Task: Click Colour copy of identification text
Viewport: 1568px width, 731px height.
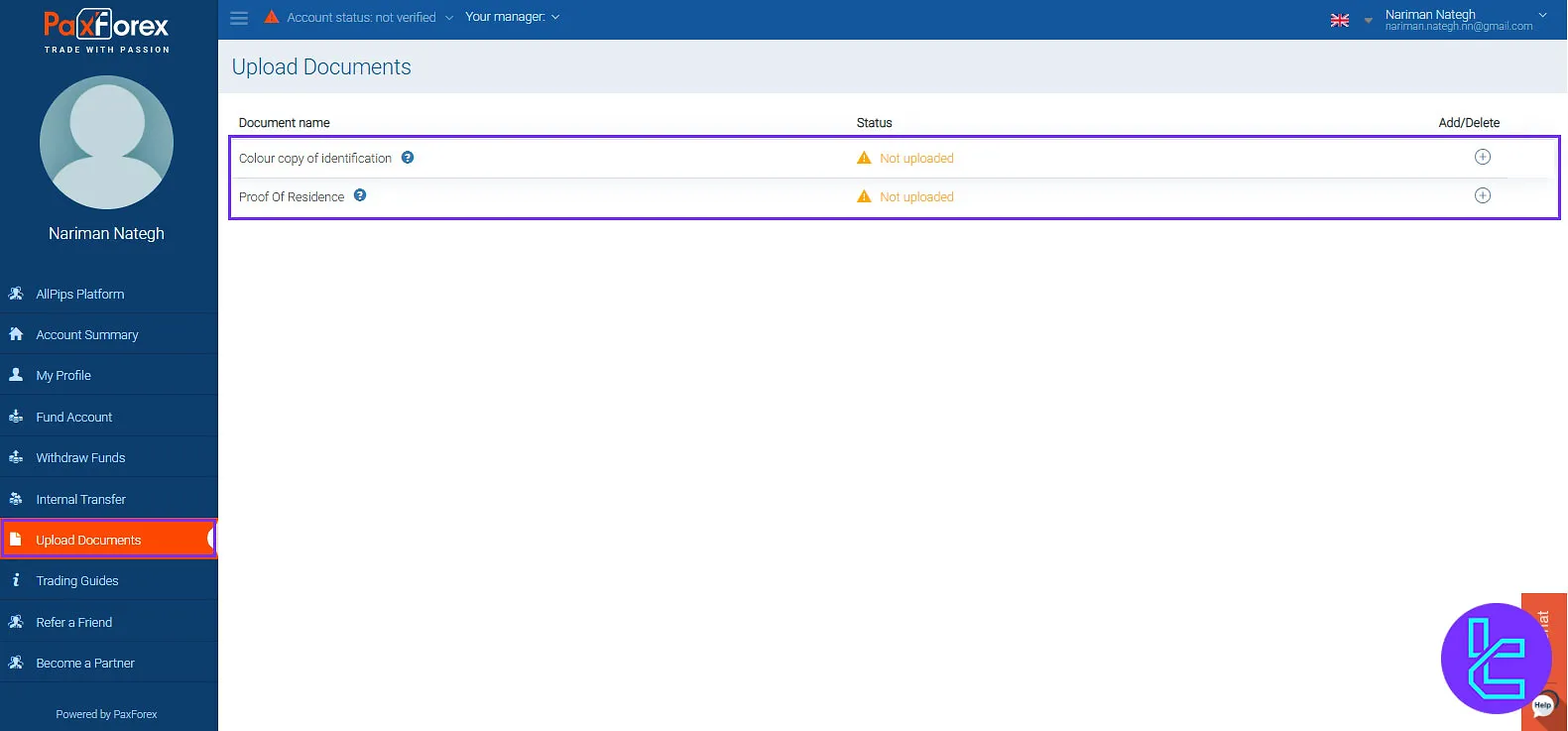Action: [x=315, y=159]
